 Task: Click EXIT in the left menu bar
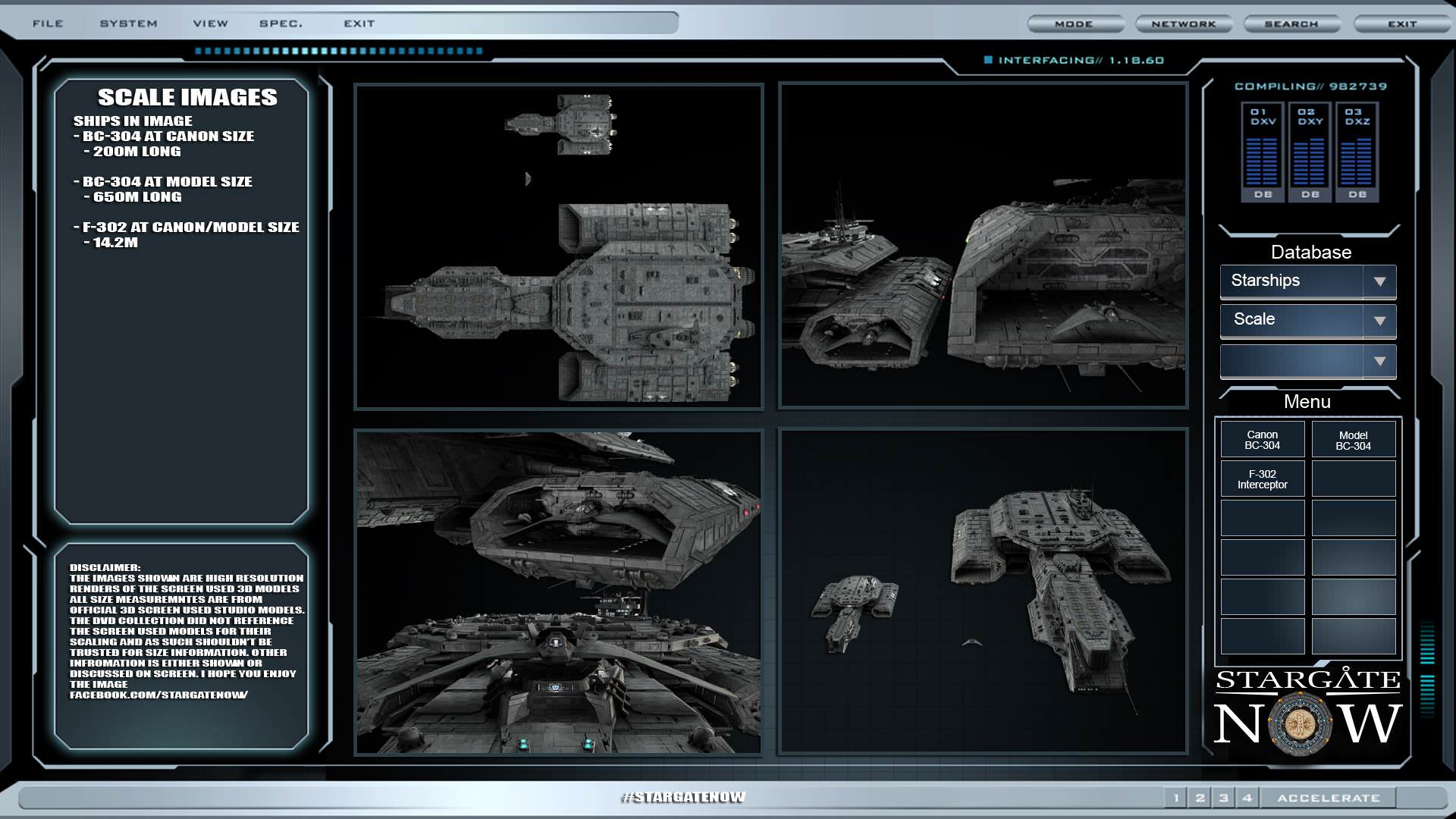pos(359,24)
